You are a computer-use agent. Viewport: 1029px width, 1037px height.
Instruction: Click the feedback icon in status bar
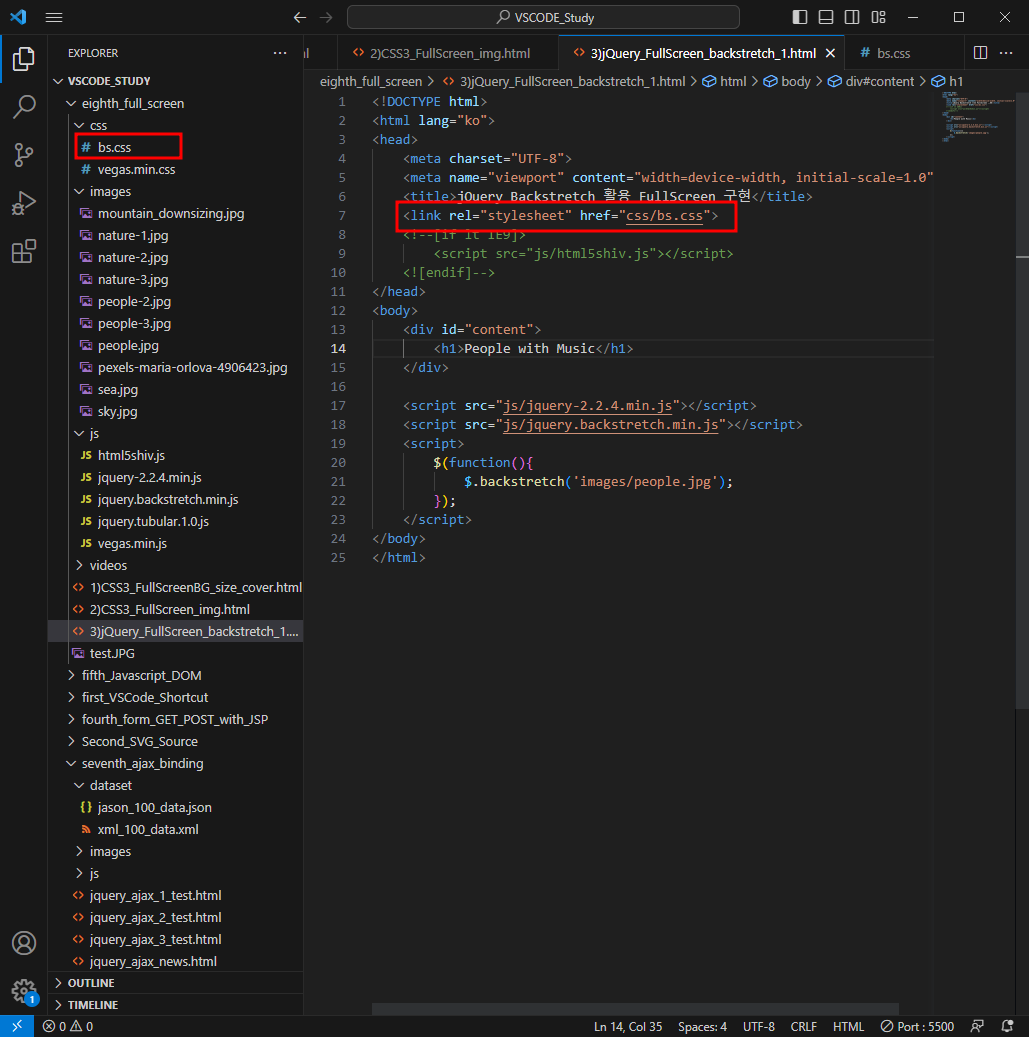tap(977, 1026)
